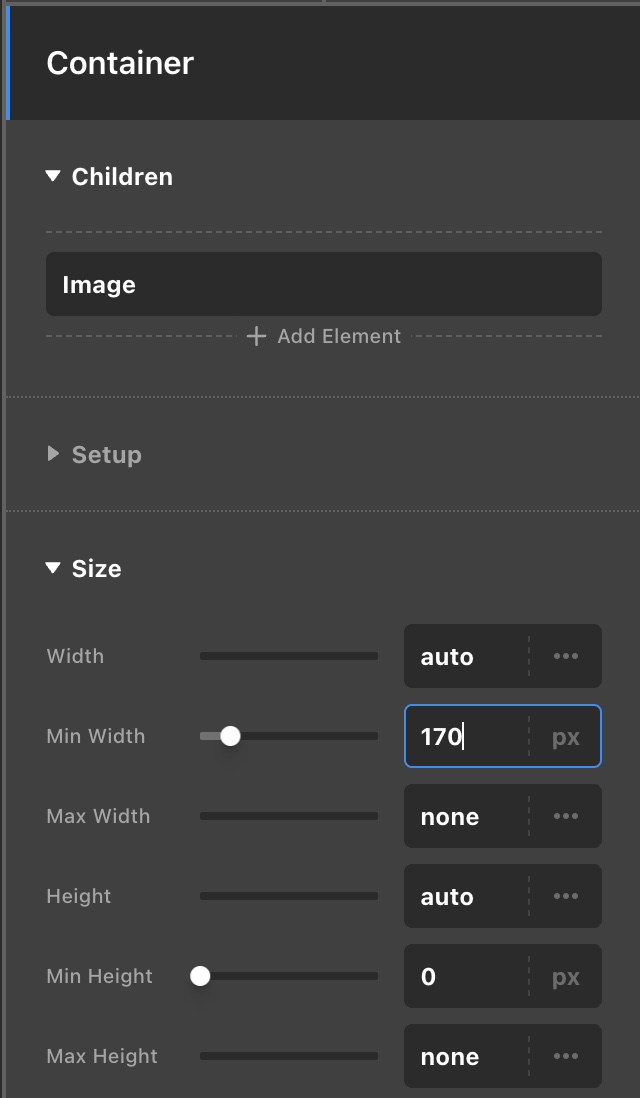Screen dimensions: 640x1098
Task: Collapse the Size section triangle
Action: point(53,569)
